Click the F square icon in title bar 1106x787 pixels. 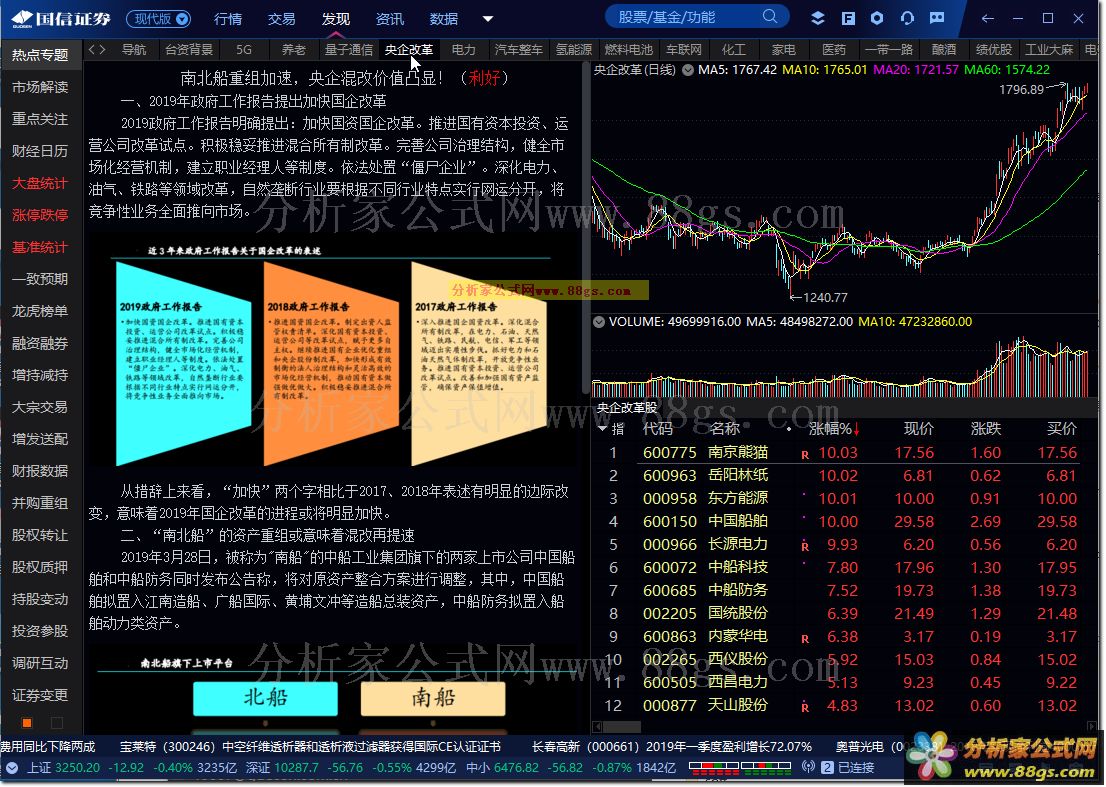click(x=848, y=18)
